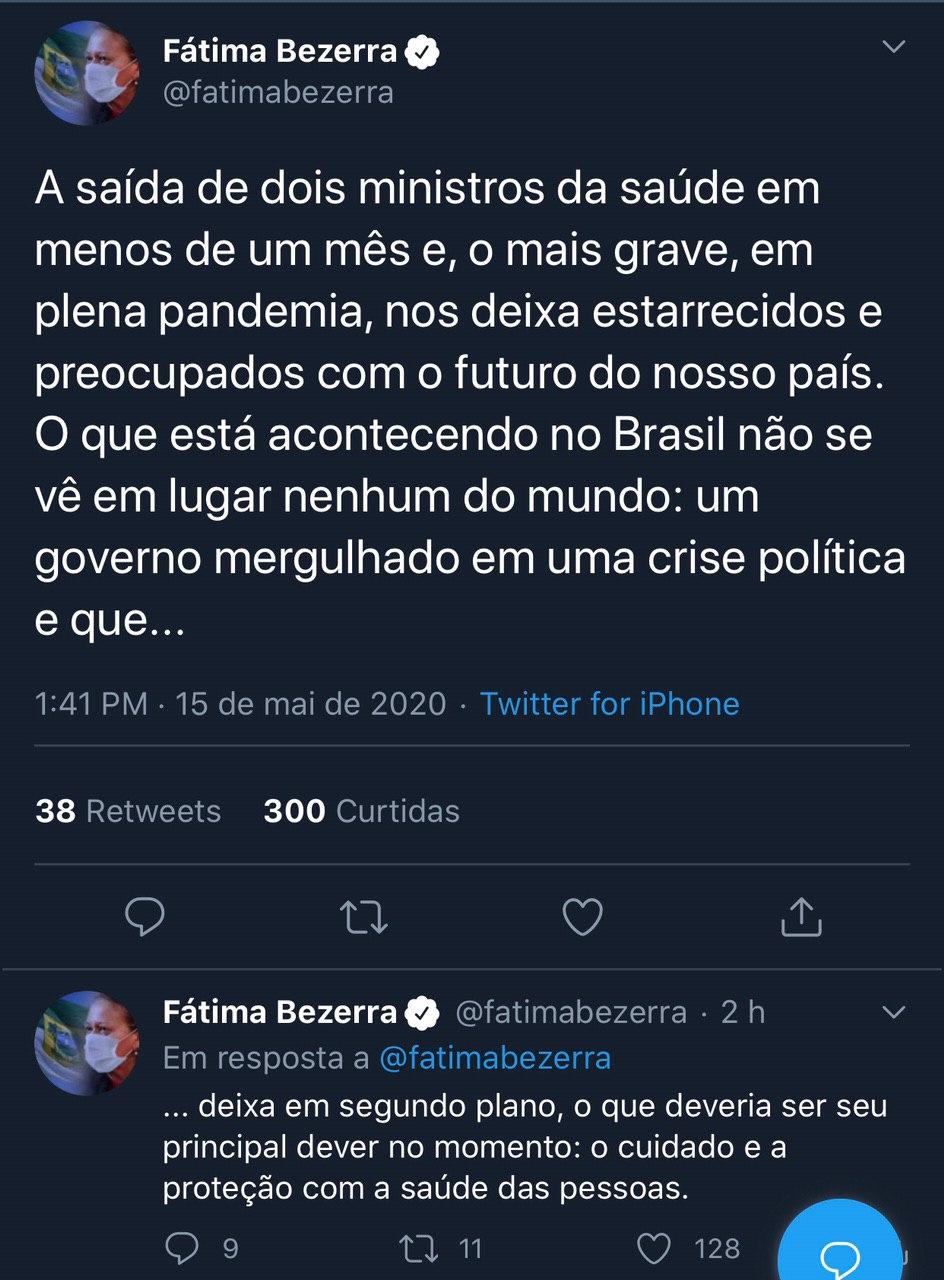This screenshot has height=1280, width=944.
Task: Reply to the main tweet
Action: pos(146,916)
